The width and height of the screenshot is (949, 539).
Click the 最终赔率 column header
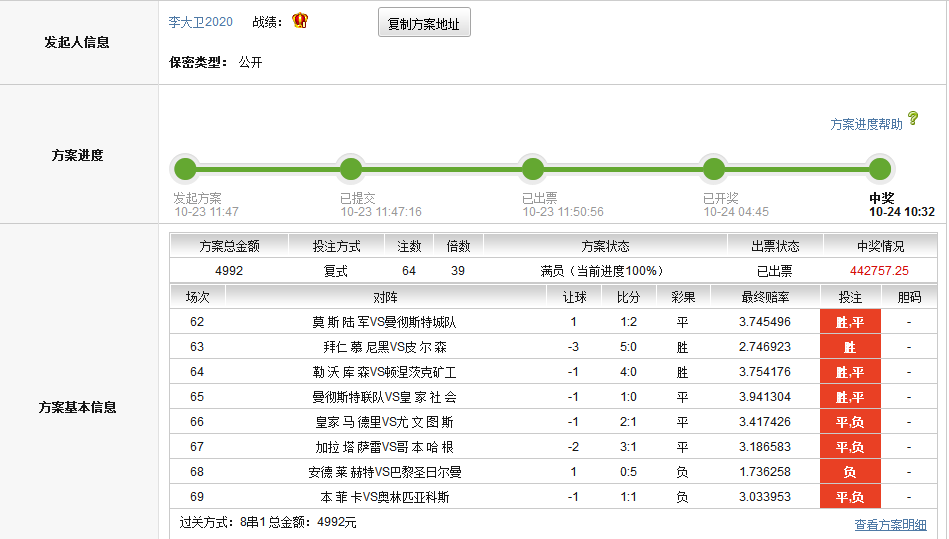(x=764, y=297)
